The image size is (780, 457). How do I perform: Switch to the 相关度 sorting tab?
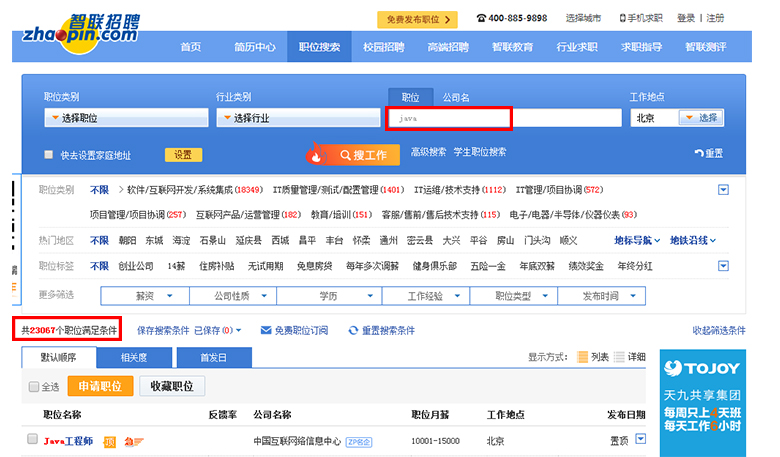(134, 357)
